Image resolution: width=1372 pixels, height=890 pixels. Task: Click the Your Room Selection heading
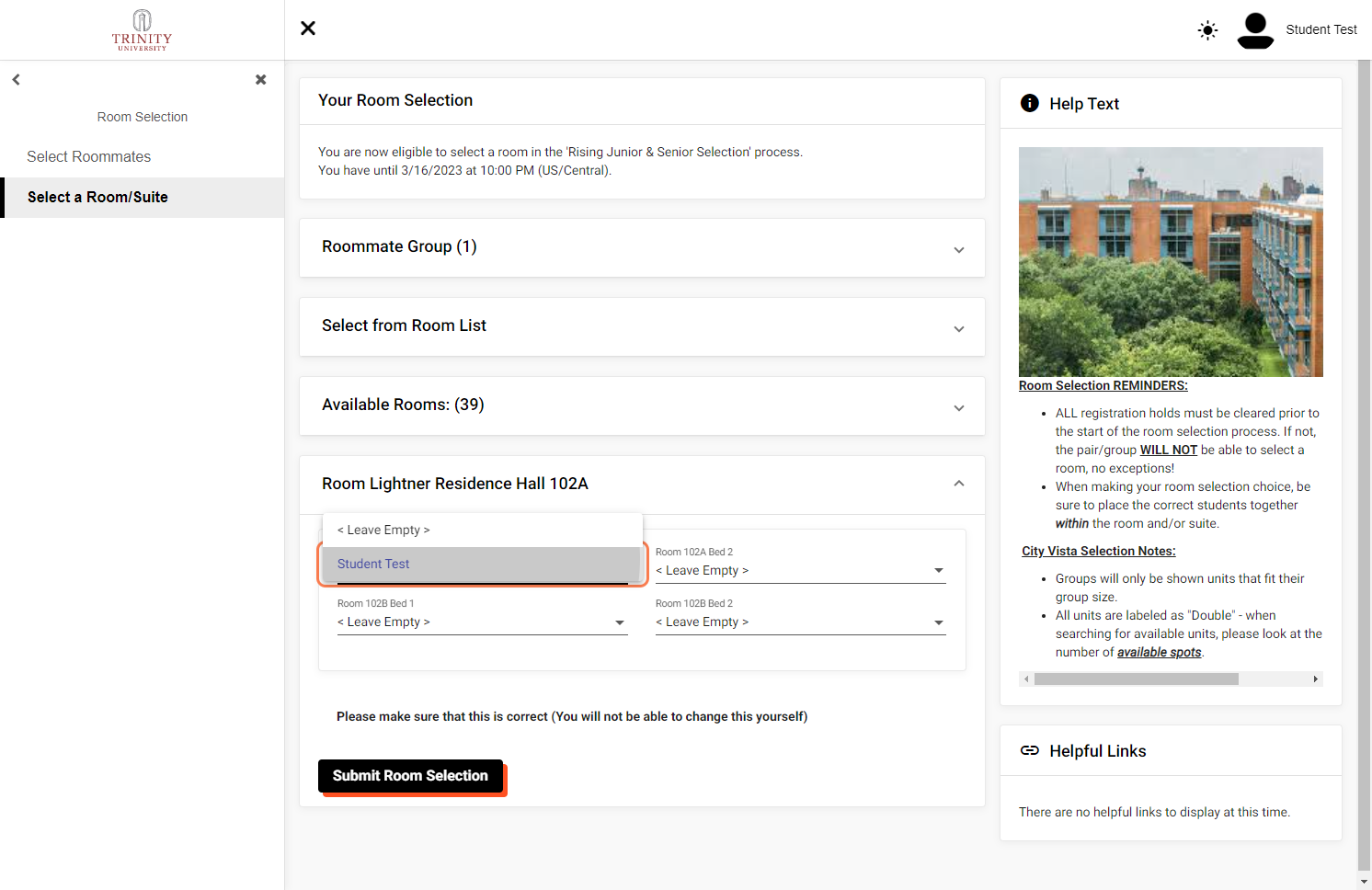click(x=395, y=100)
